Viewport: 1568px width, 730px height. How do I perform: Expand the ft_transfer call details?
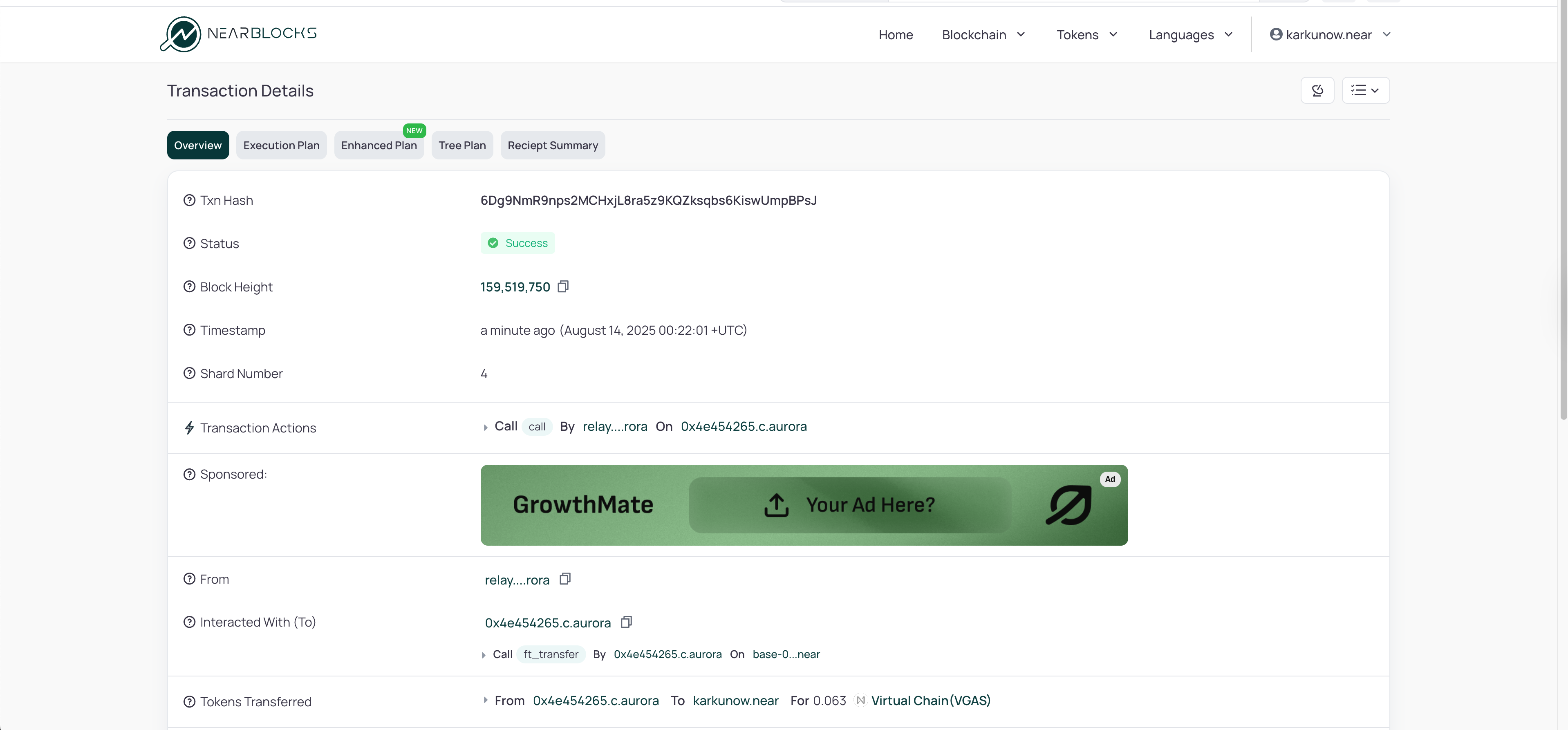pyautogui.click(x=483, y=655)
